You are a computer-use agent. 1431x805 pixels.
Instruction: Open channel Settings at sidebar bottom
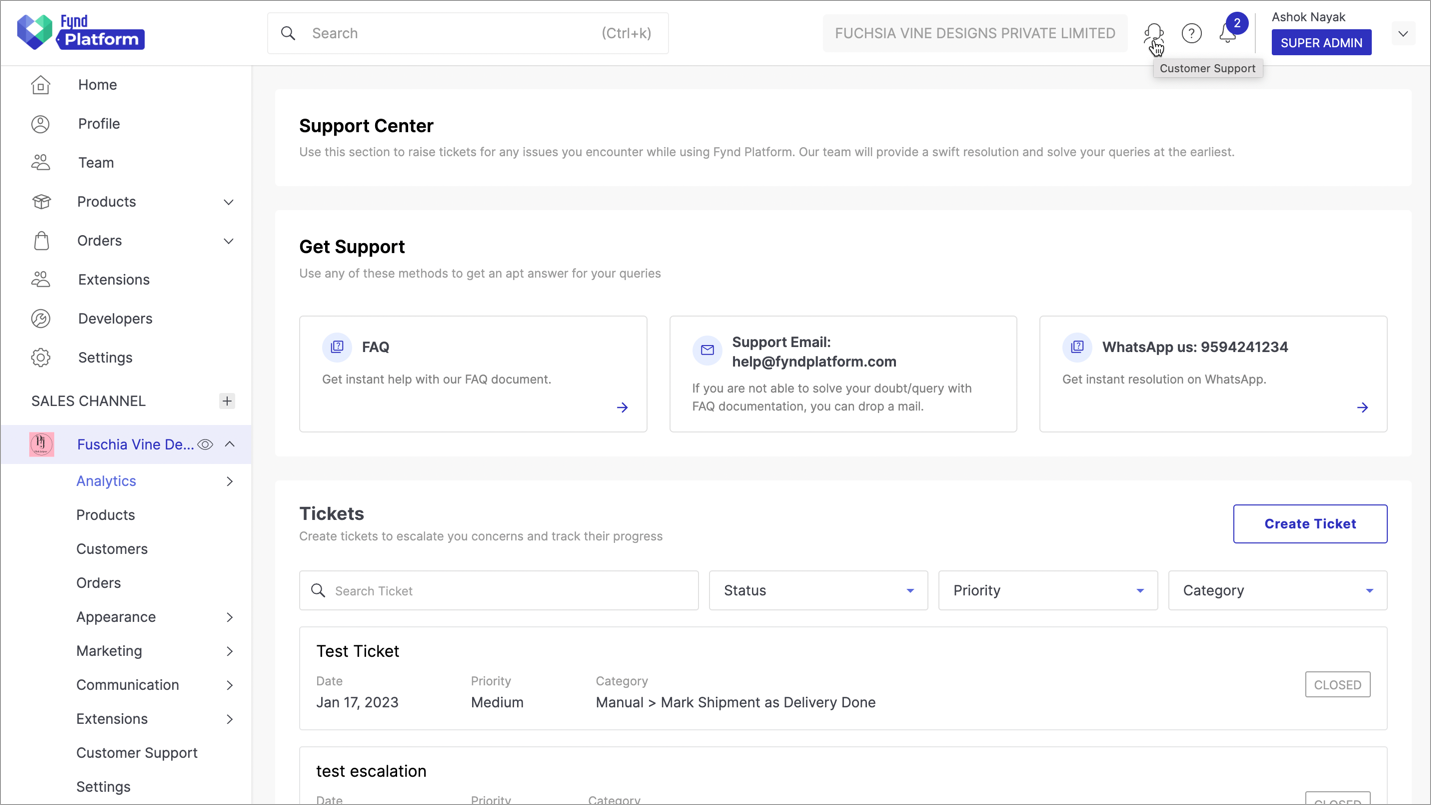pyautogui.click(x=103, y=787)
